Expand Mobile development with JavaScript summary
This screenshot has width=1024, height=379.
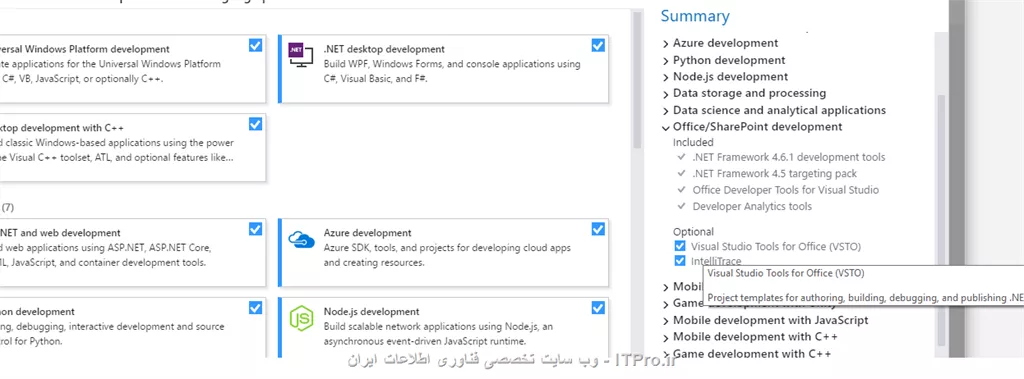[665, 321]
